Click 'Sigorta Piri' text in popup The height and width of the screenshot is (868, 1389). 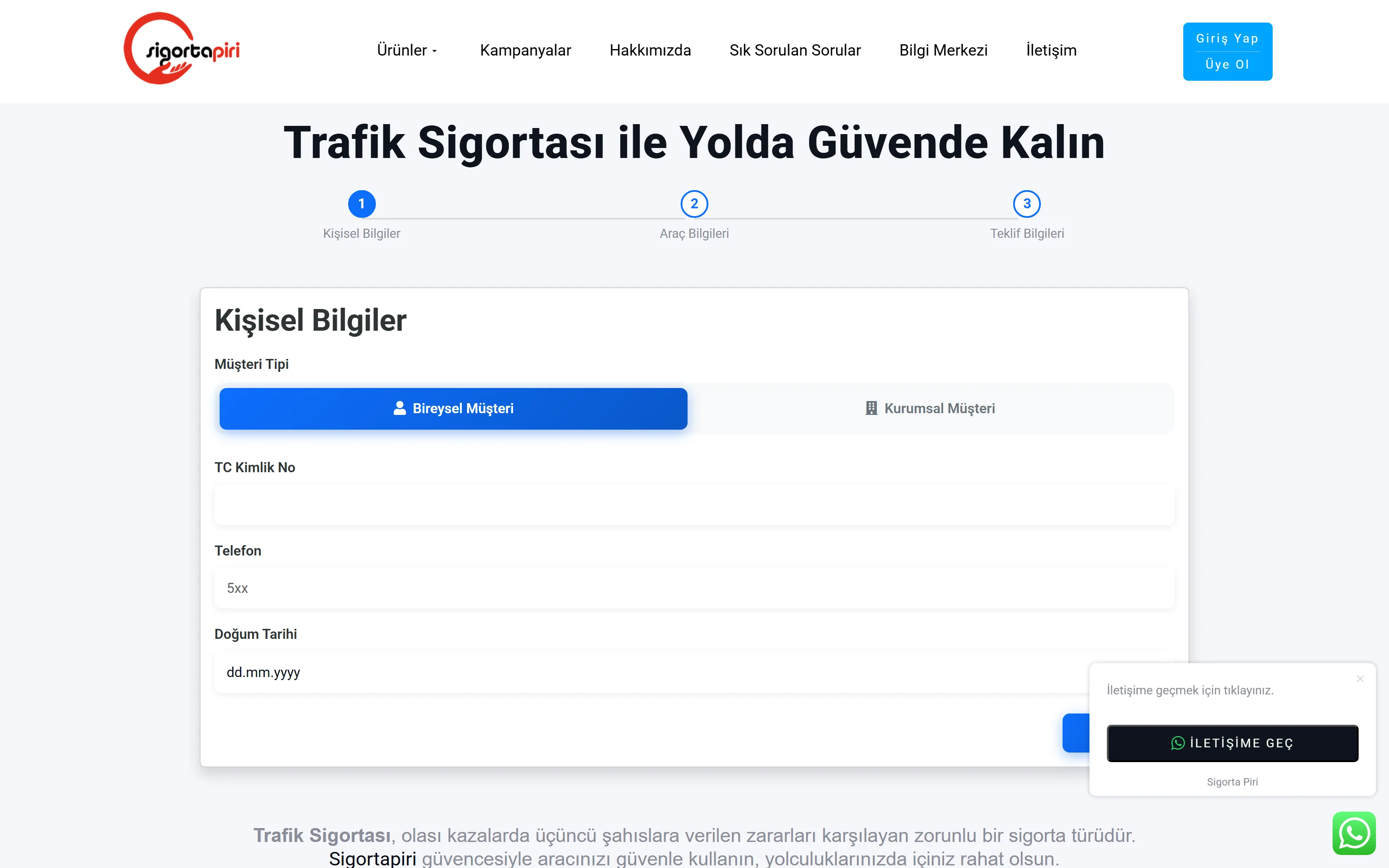click(x=1232, y=782)
